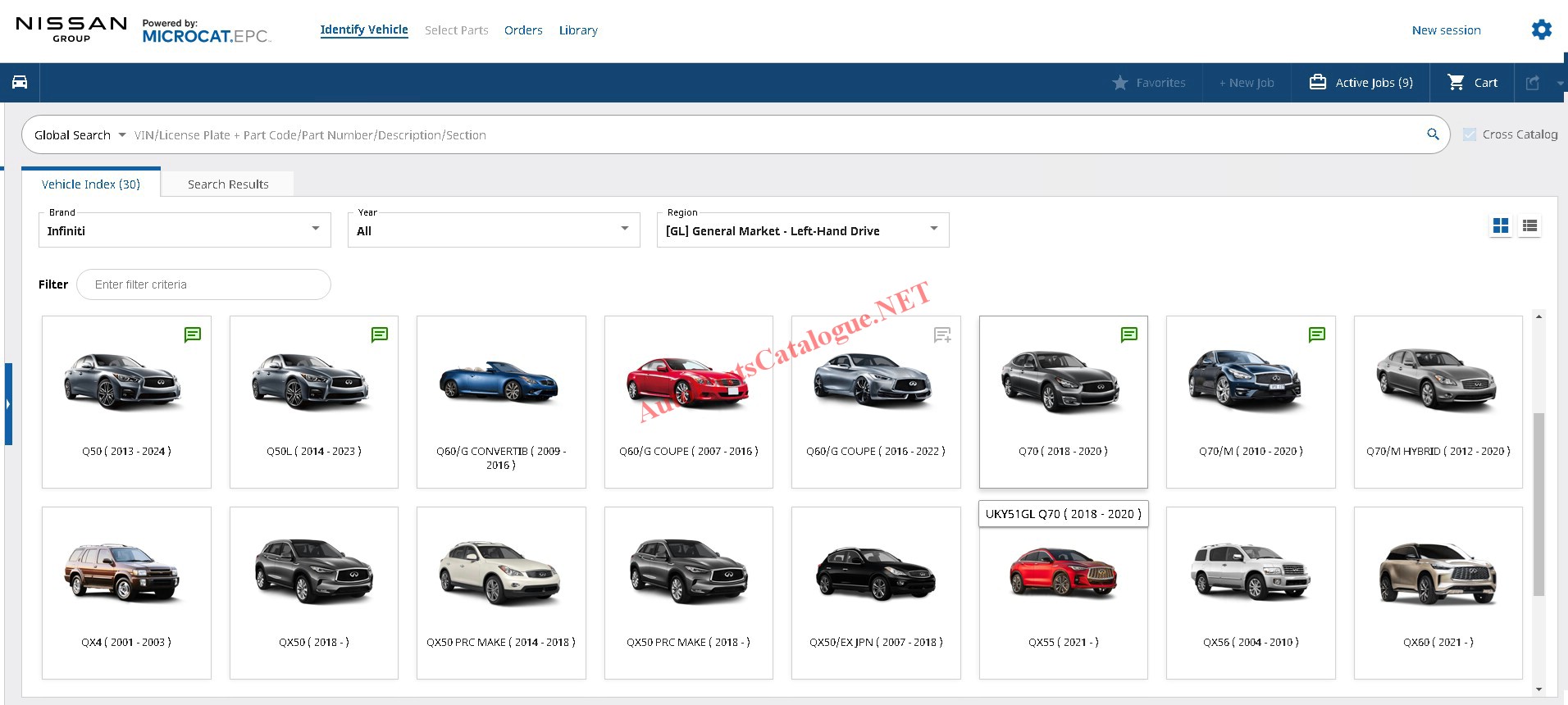Click the Enter filter criteria field
The image size is (1568, 705).
[203, 284]
